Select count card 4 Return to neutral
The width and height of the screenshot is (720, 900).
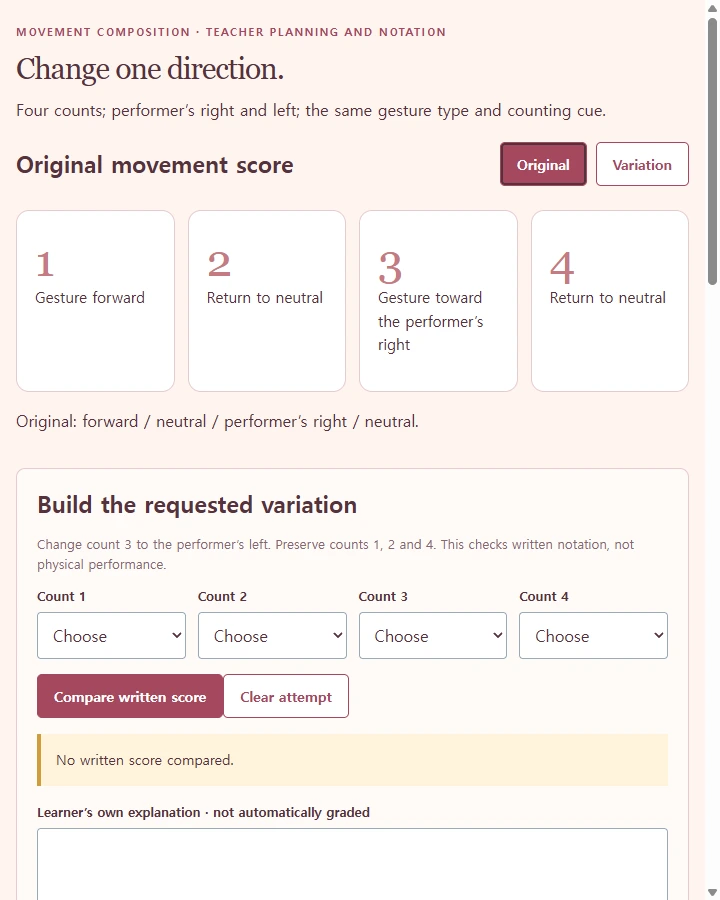click(610, 301)
